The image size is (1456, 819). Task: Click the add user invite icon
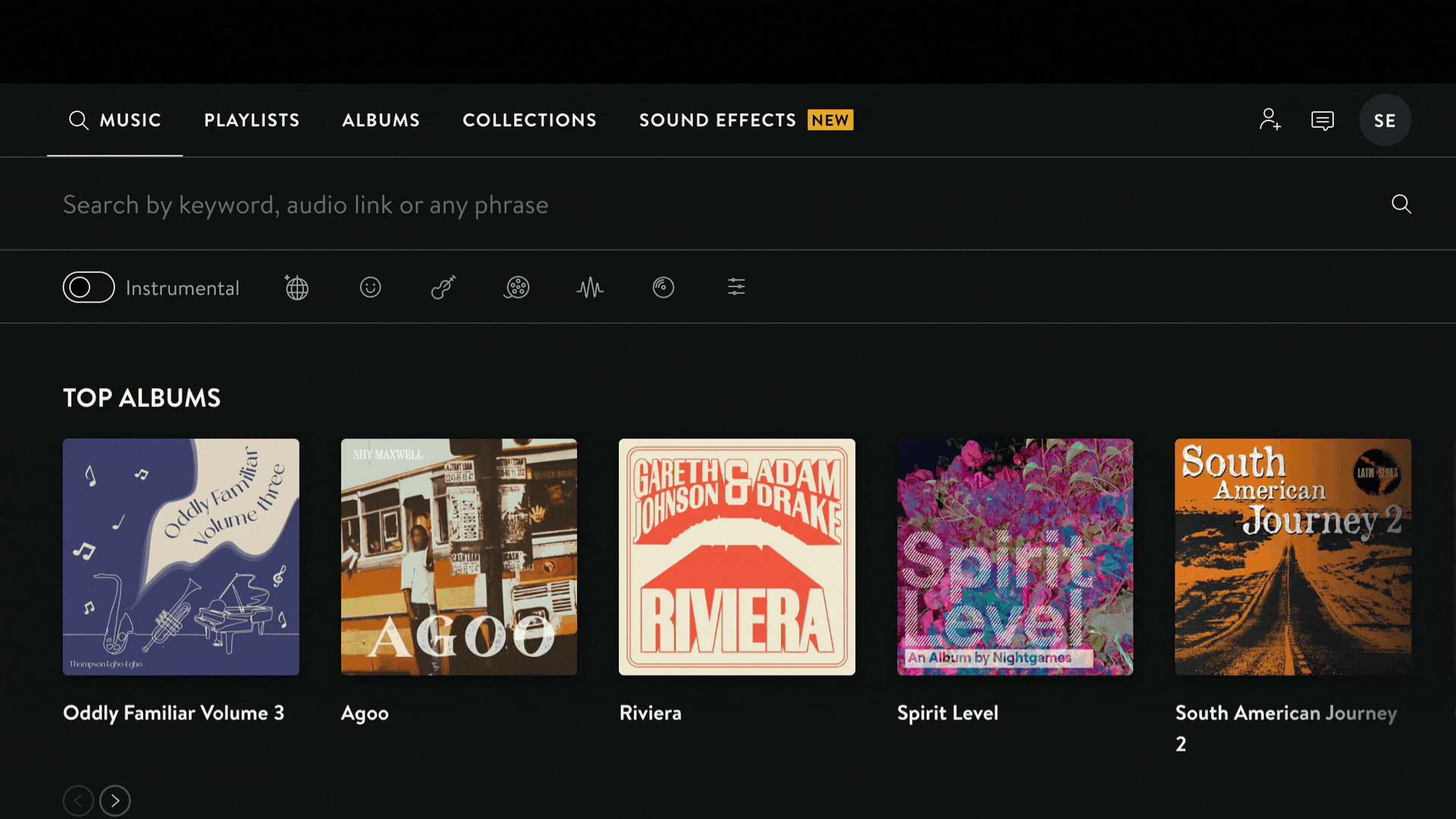pyautogui.click(x=1270, y=120)
